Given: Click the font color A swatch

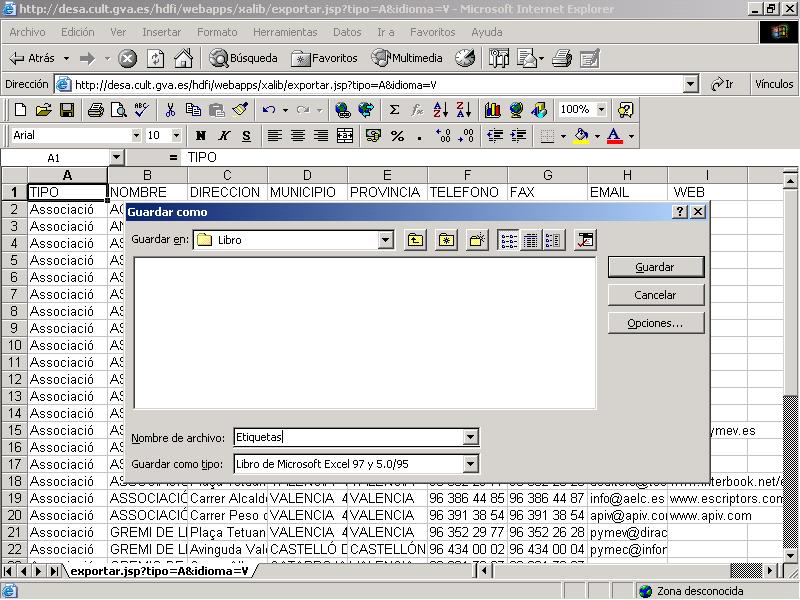Looking at the screenshot, I should click(x=614, y=135).
